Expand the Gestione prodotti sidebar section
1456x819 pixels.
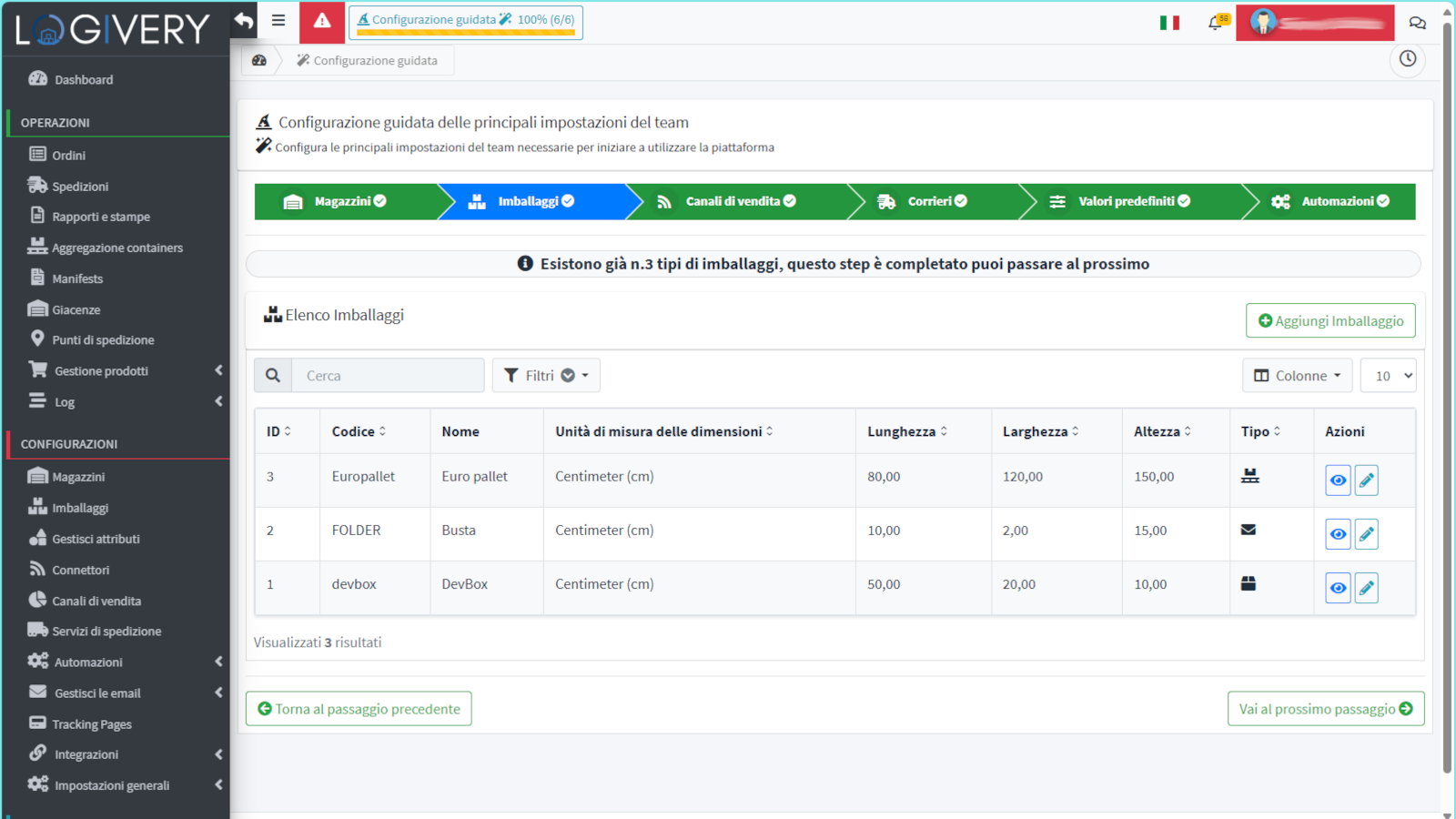[100, 370]
